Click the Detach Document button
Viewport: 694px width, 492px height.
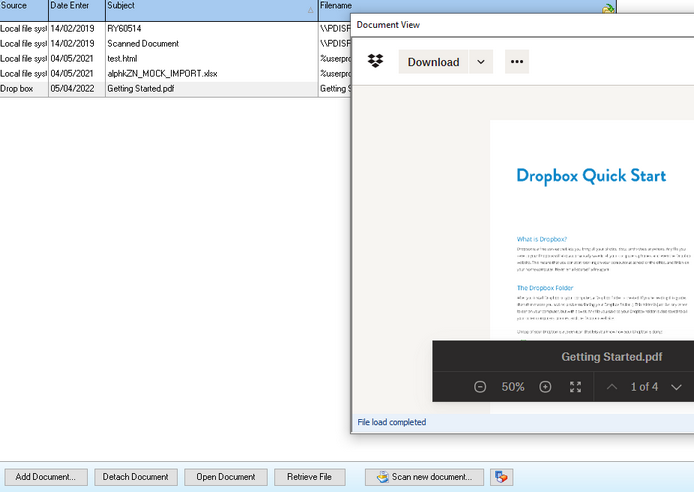coord(136,477)
